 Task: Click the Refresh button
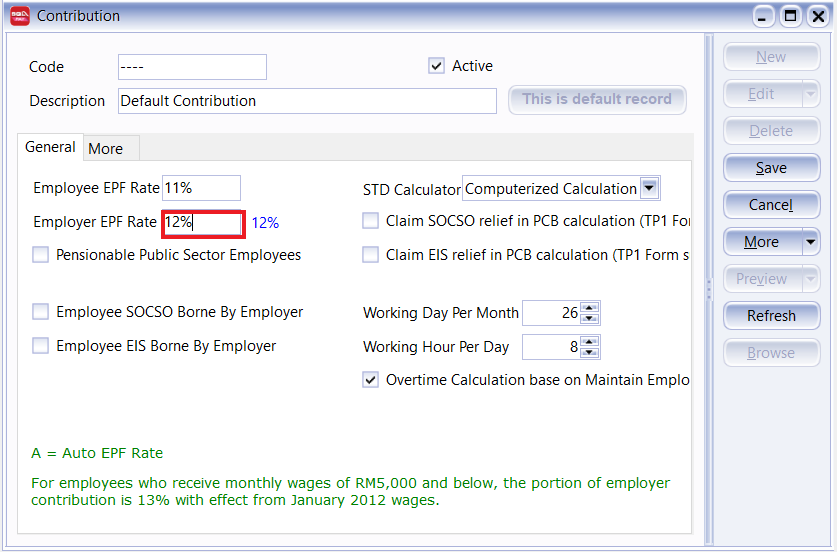[x=771, y=316]
